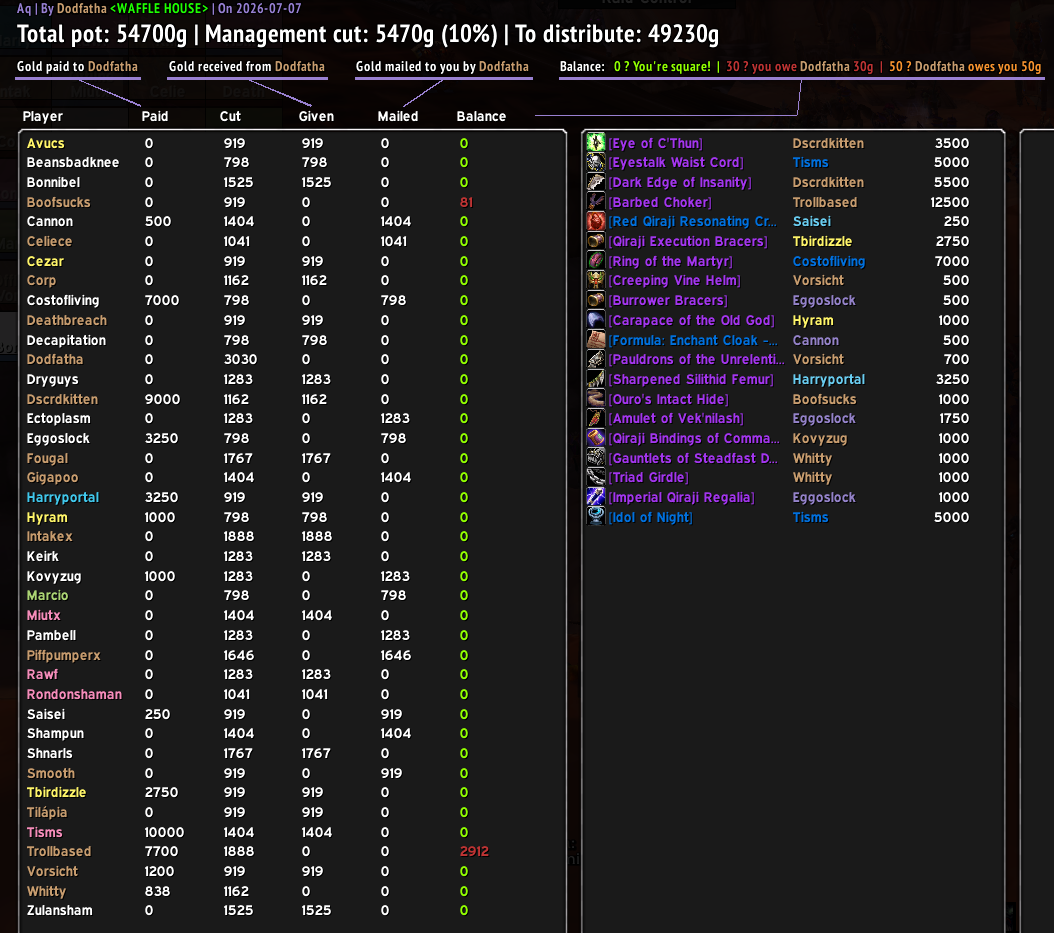Image resolution: width=1054 pixels, height=933 pixels.
Task: Click the Formula: Enchant Cloak scroll icon
Action: (596, 339)
